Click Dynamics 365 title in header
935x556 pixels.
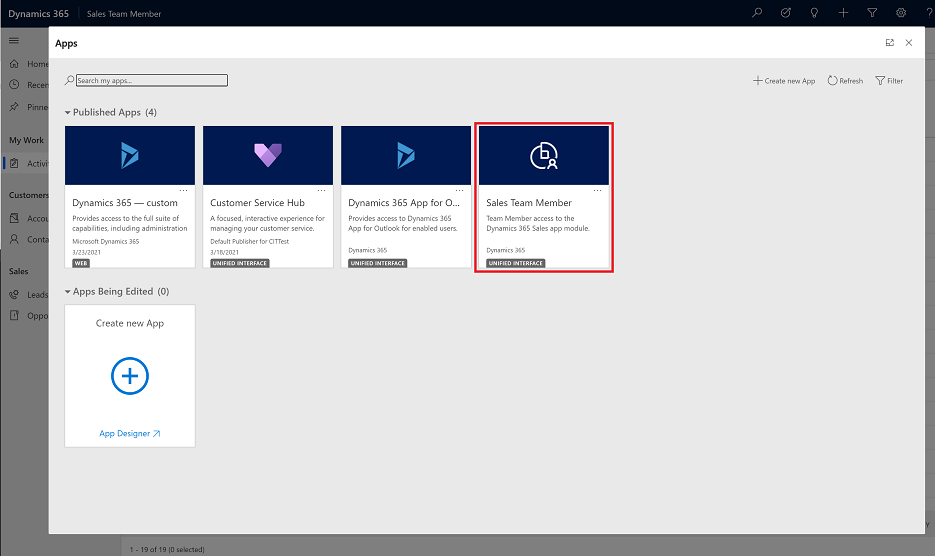point(39,13)
